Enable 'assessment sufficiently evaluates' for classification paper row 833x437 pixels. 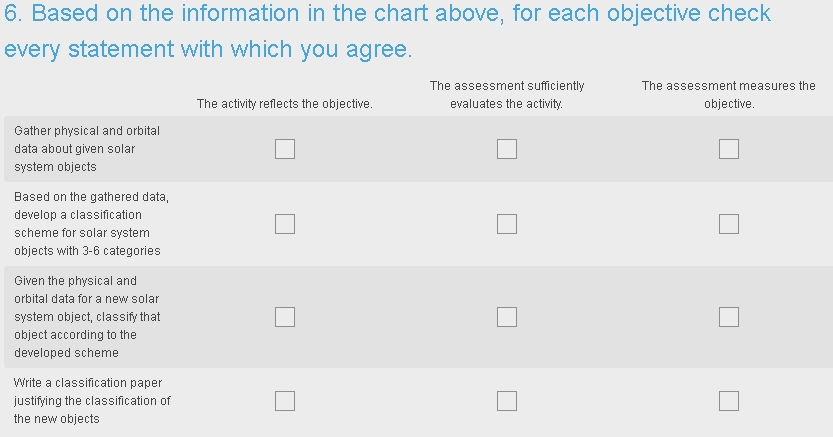point(507,401)
